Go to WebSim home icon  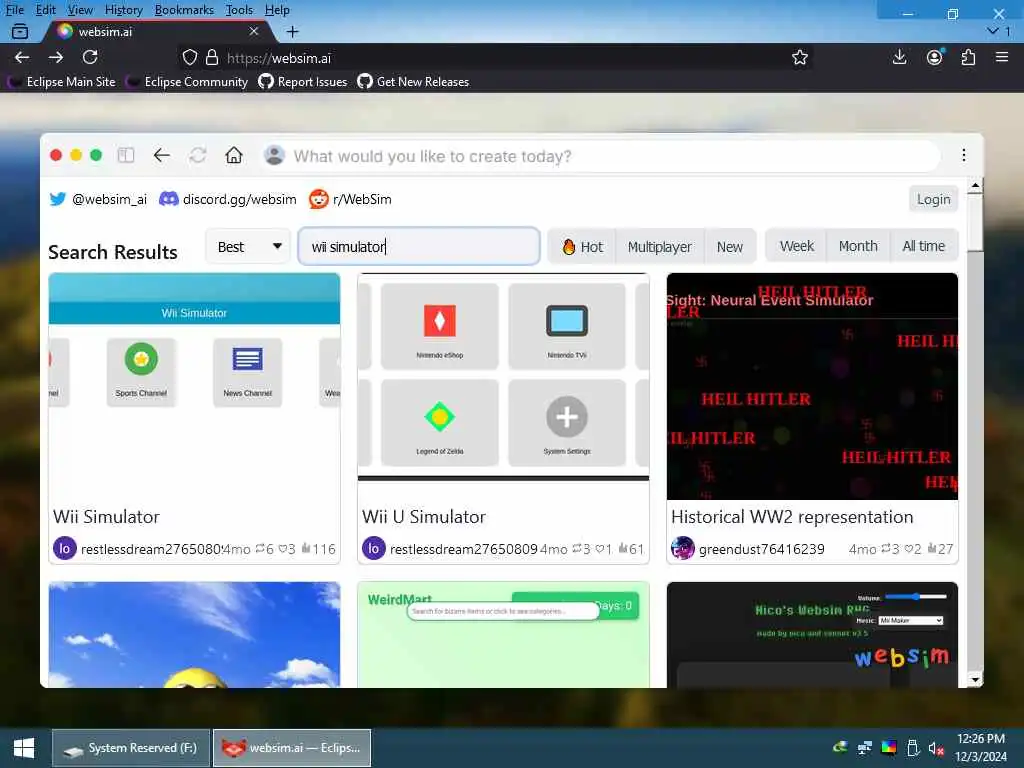click(234, 155)
